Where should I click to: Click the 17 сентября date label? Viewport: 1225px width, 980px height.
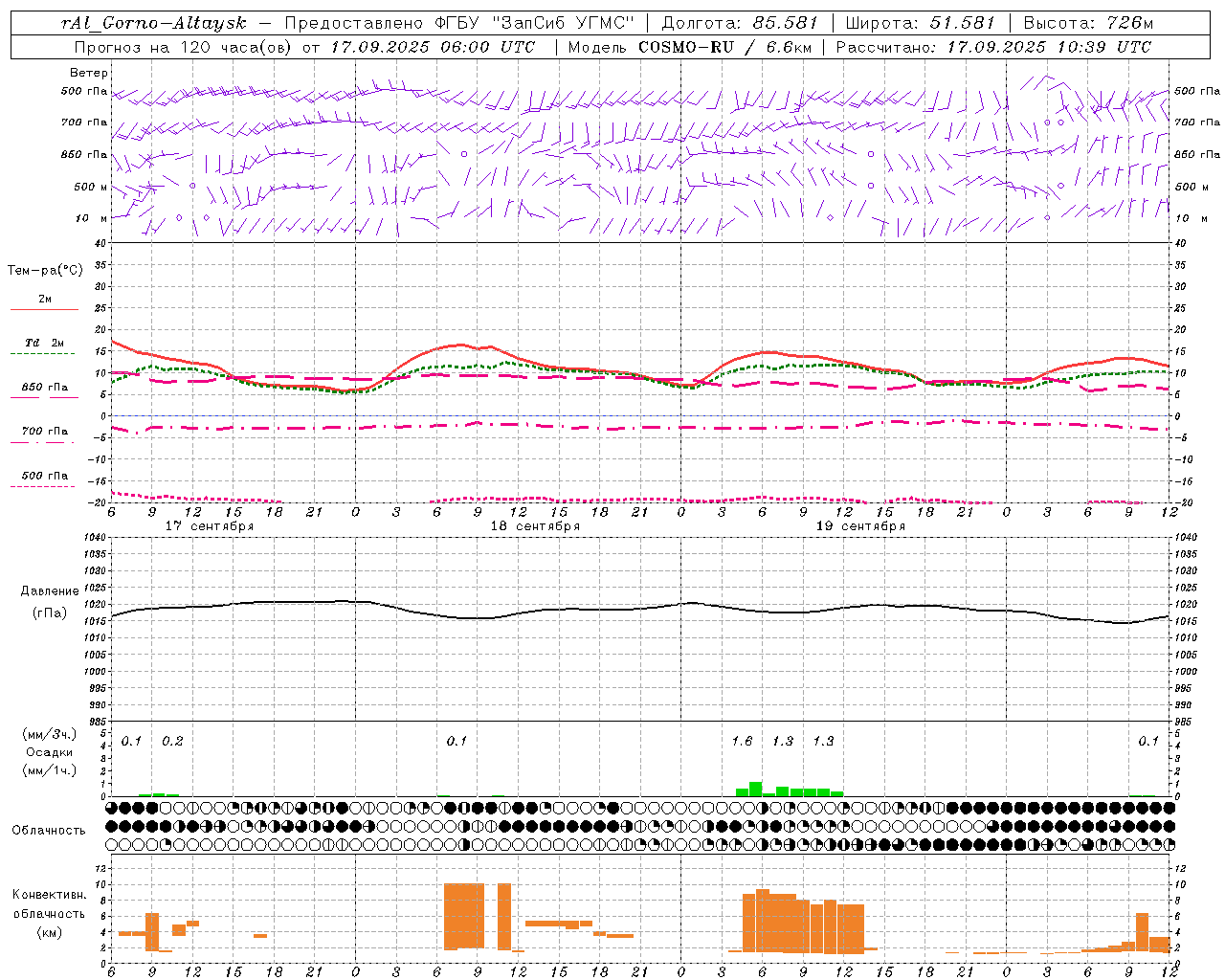[x=210, y=526]
